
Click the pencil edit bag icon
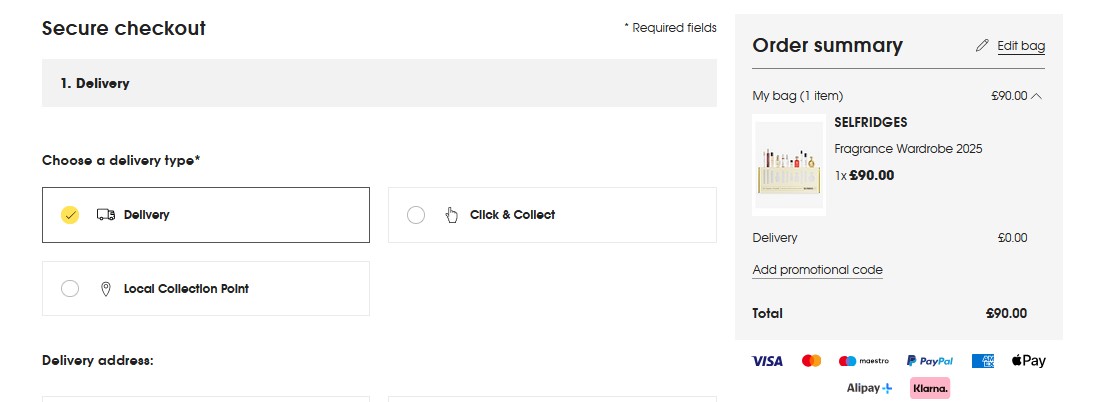982,46
